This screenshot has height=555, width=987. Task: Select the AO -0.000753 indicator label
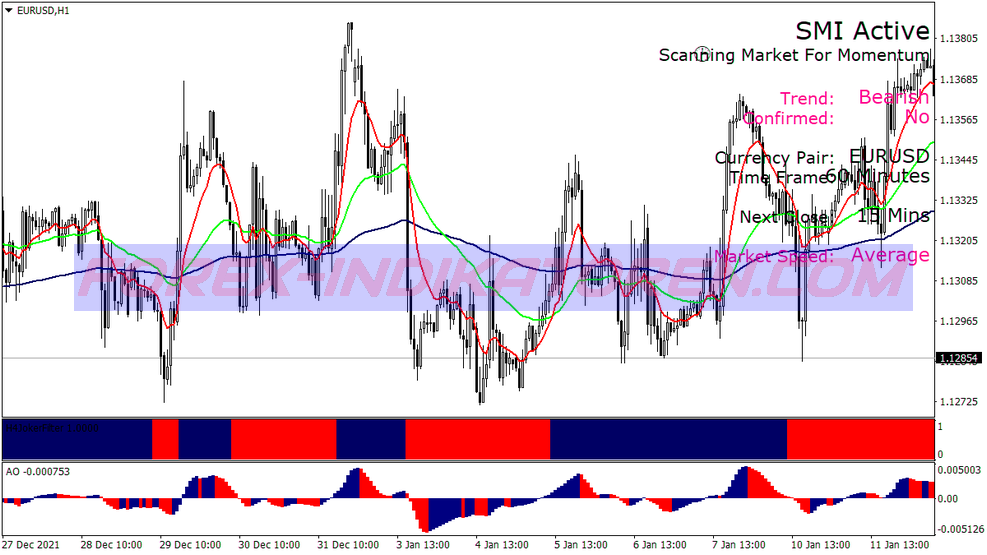click(x=37, y=471)
